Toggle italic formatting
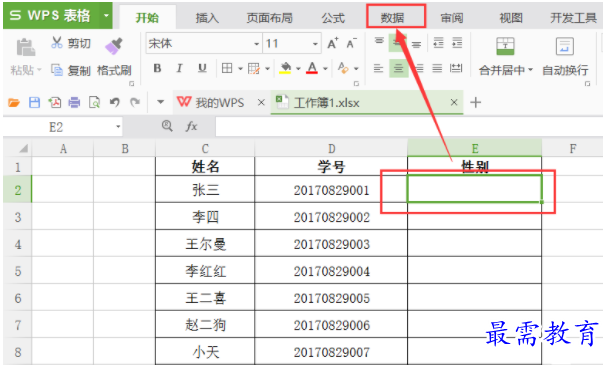The height and width of the screenshot is (365, 607). point(179,69)
